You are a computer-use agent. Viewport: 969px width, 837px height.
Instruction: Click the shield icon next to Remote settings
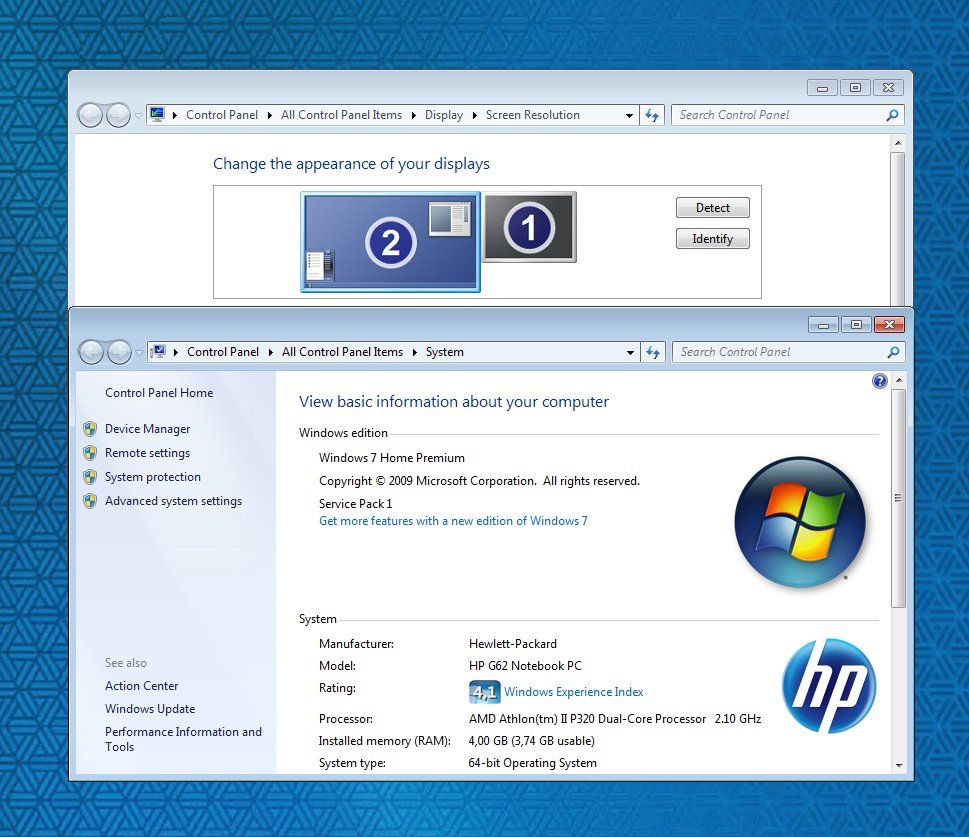coord(90,453)
